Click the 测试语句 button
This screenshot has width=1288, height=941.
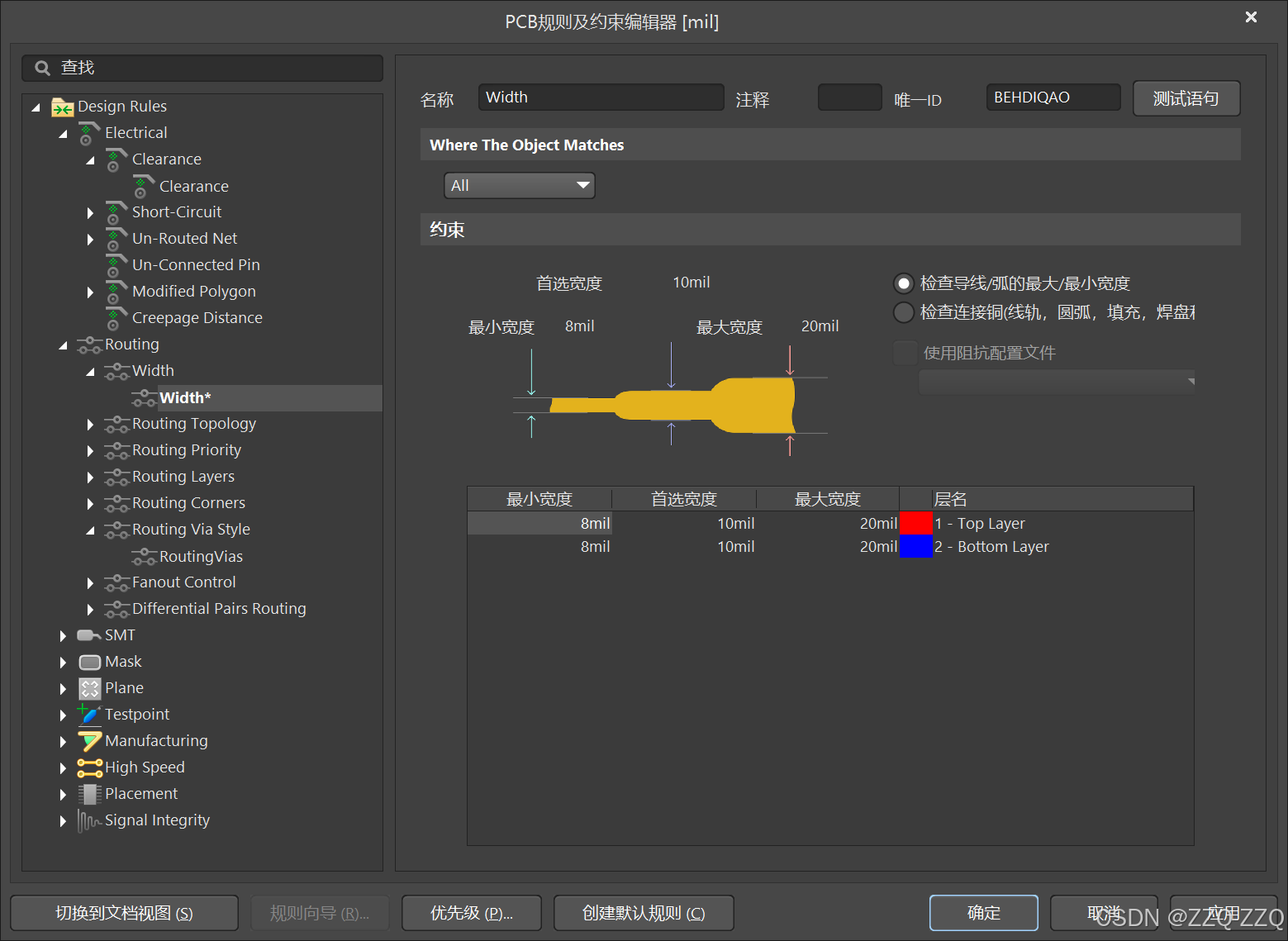click(1186, 98)
